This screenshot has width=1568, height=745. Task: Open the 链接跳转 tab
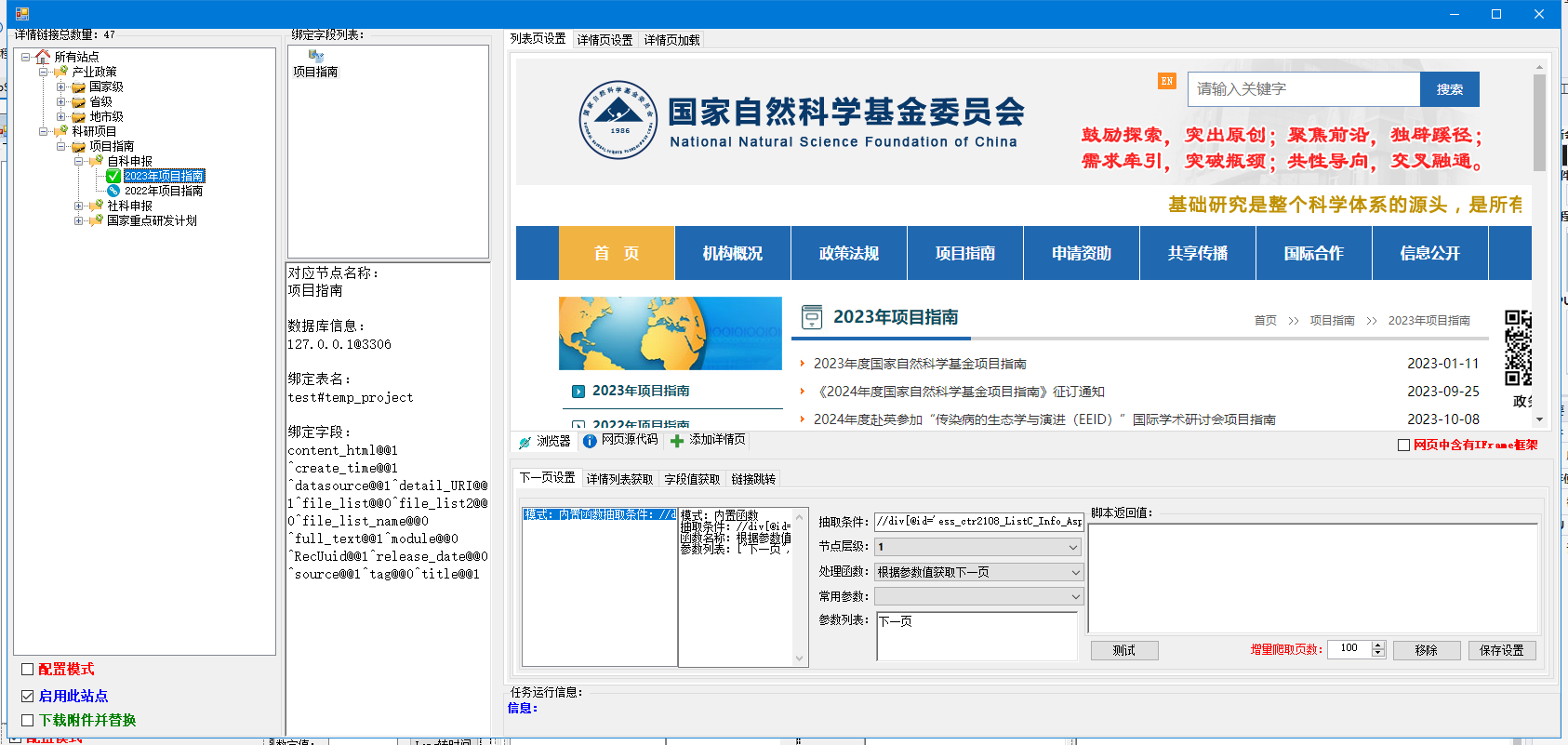753,479
